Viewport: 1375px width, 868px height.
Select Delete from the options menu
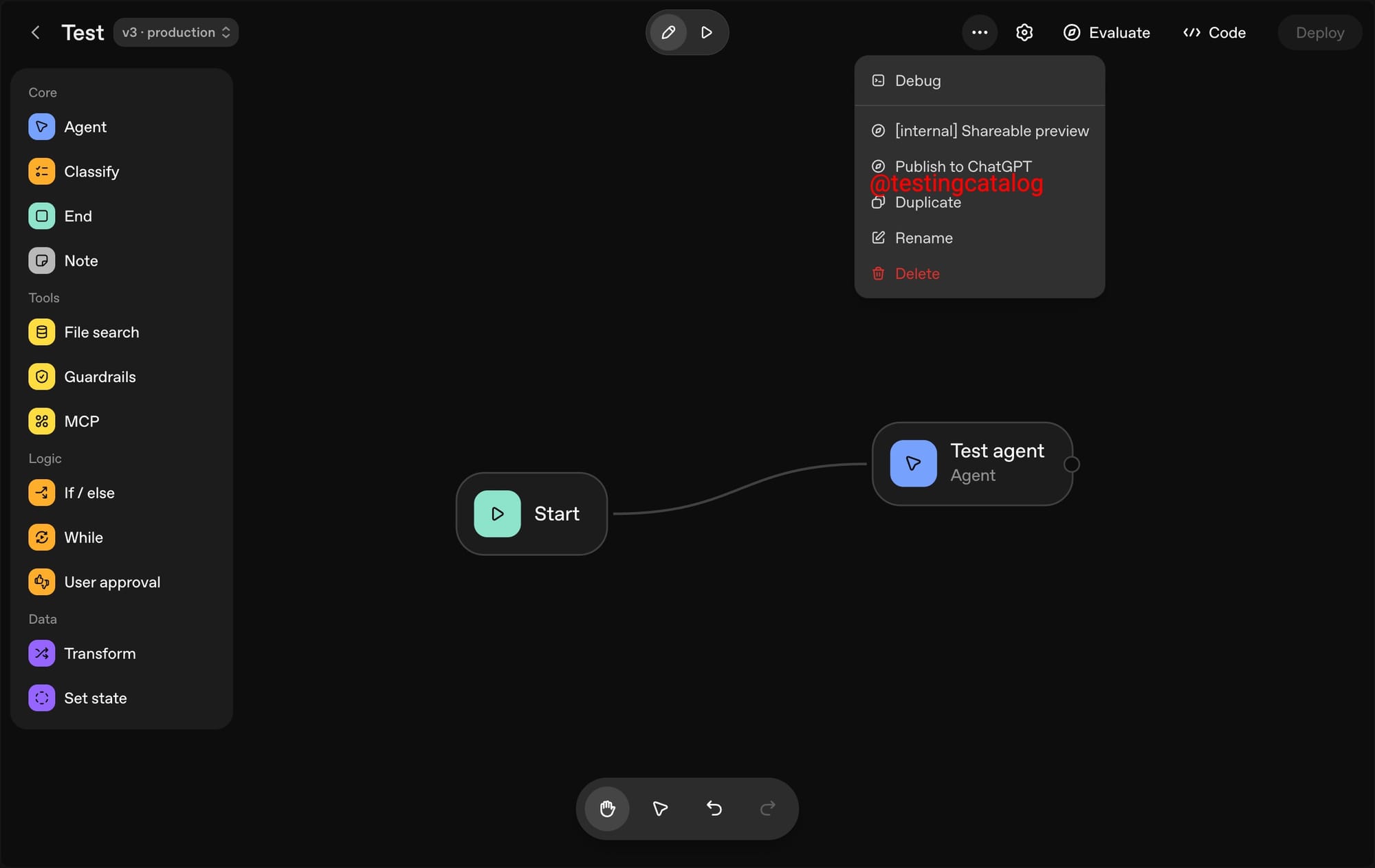[x=916, y=274]
